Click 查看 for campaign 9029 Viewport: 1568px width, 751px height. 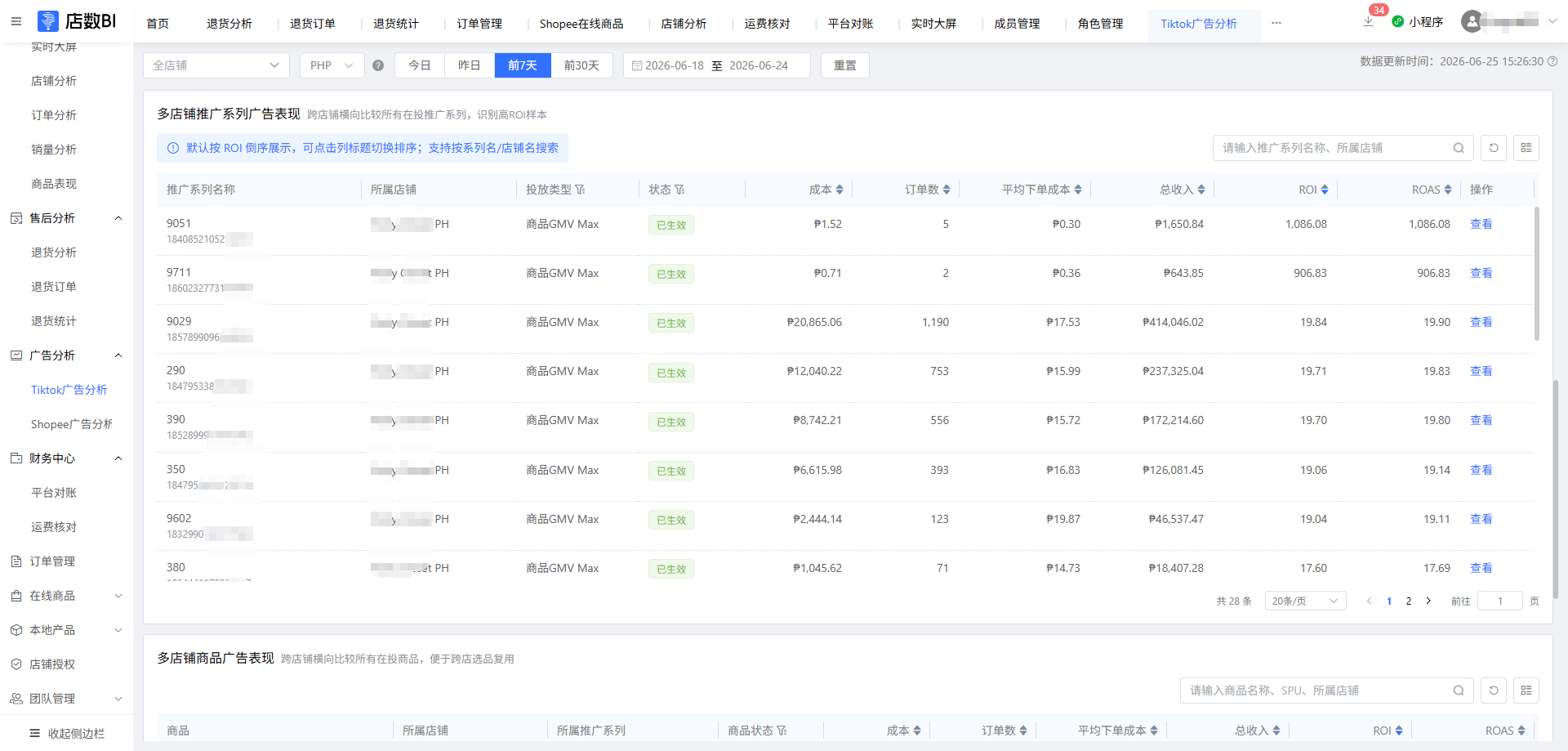(x=1481, y=322)
